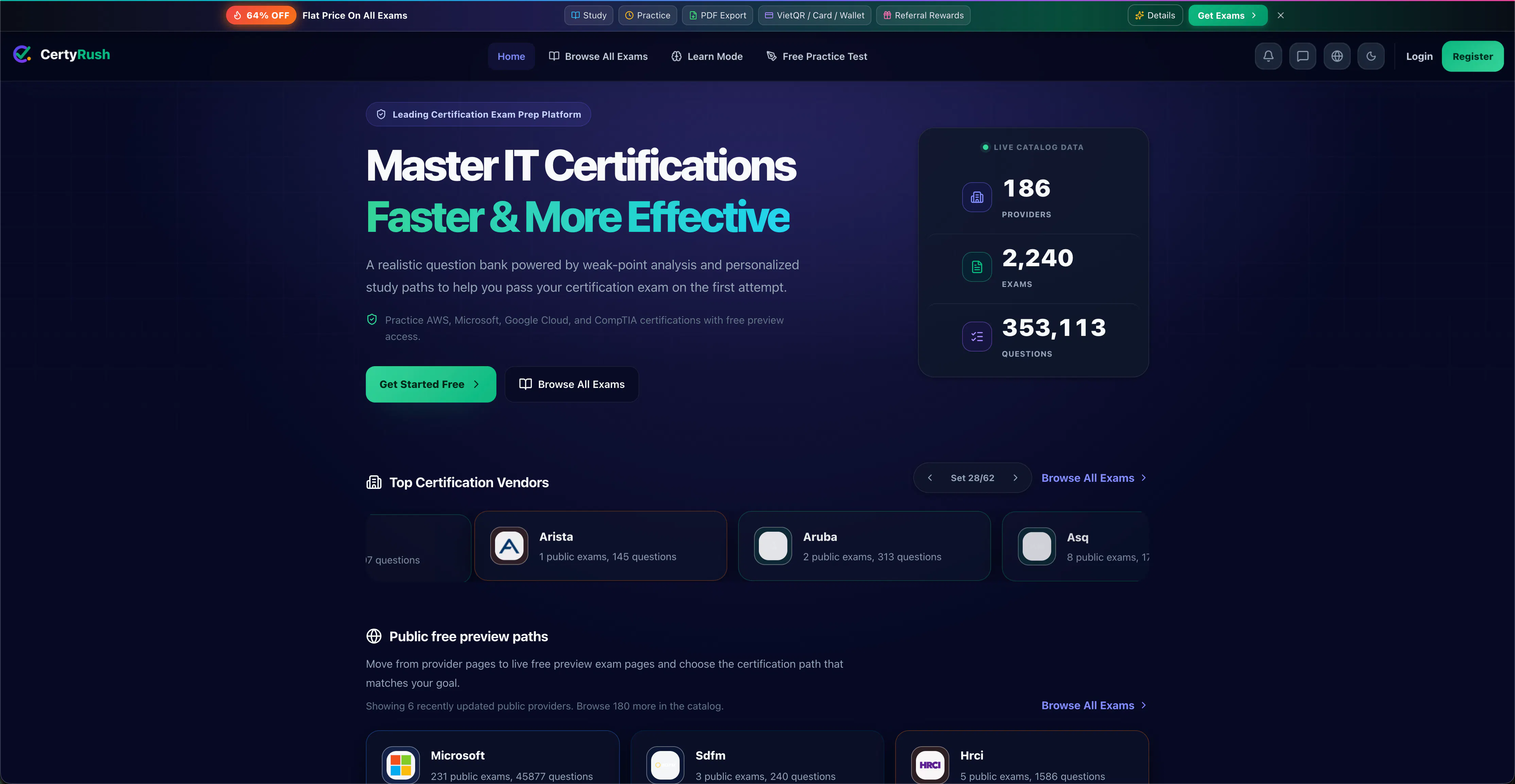This screenshot has width=1515, height=784.
Task: Click the Providers building icon
Action: coord(977,197)
